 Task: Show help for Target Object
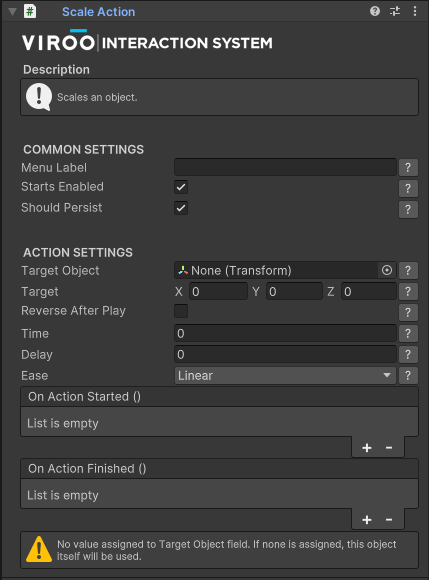(408, 270)
